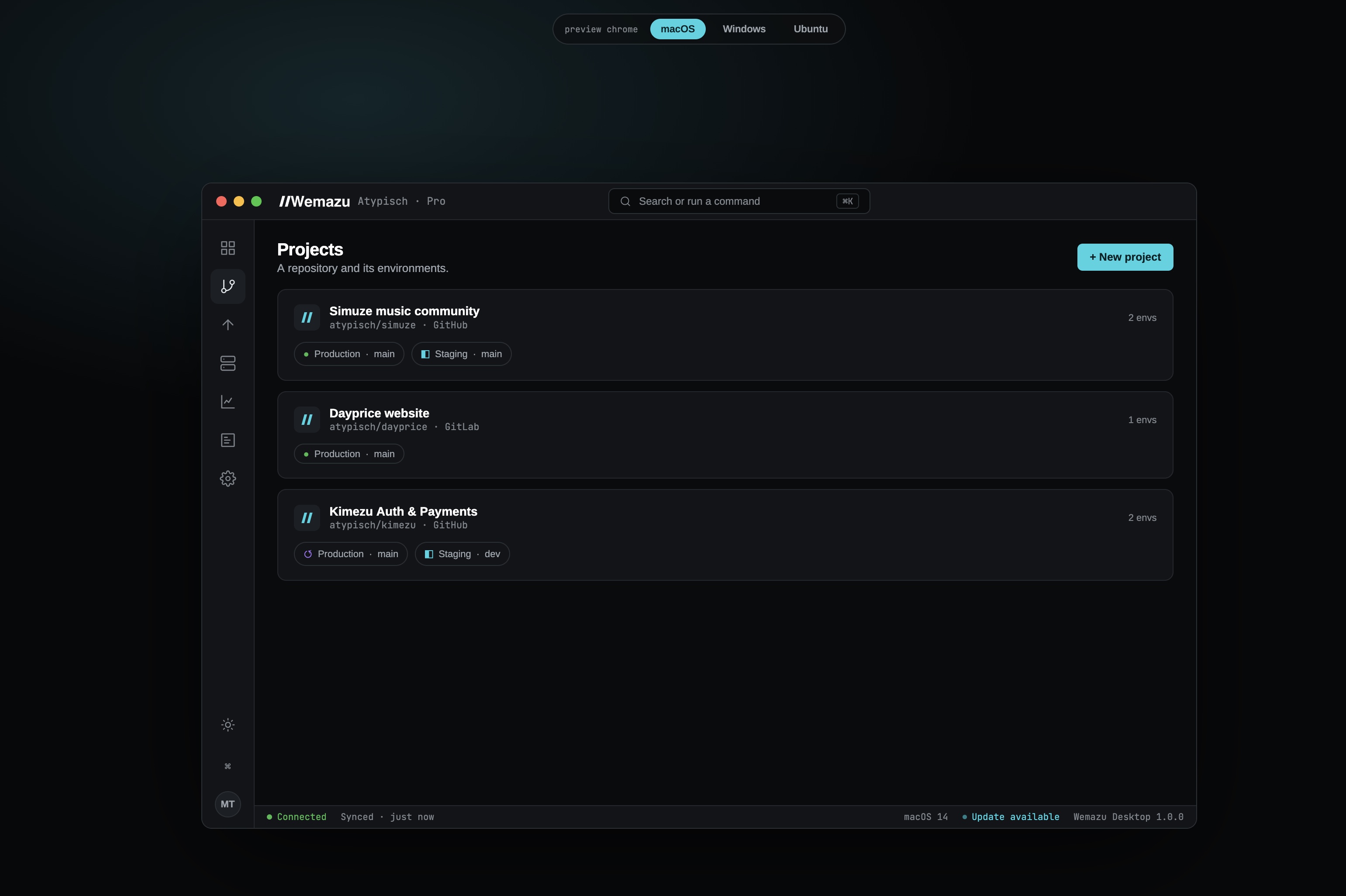Click the search magnifier icon

pos(625,201)
